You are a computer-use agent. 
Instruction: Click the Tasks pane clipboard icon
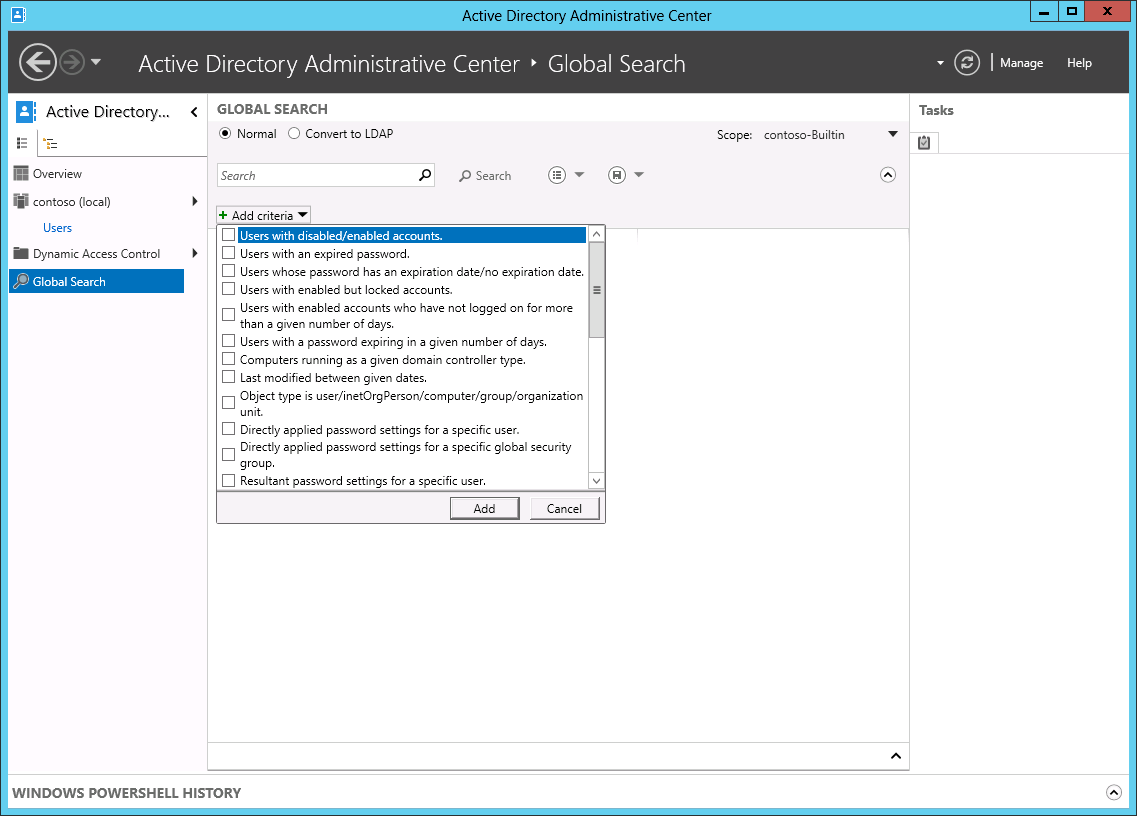(x=924, y=142)
